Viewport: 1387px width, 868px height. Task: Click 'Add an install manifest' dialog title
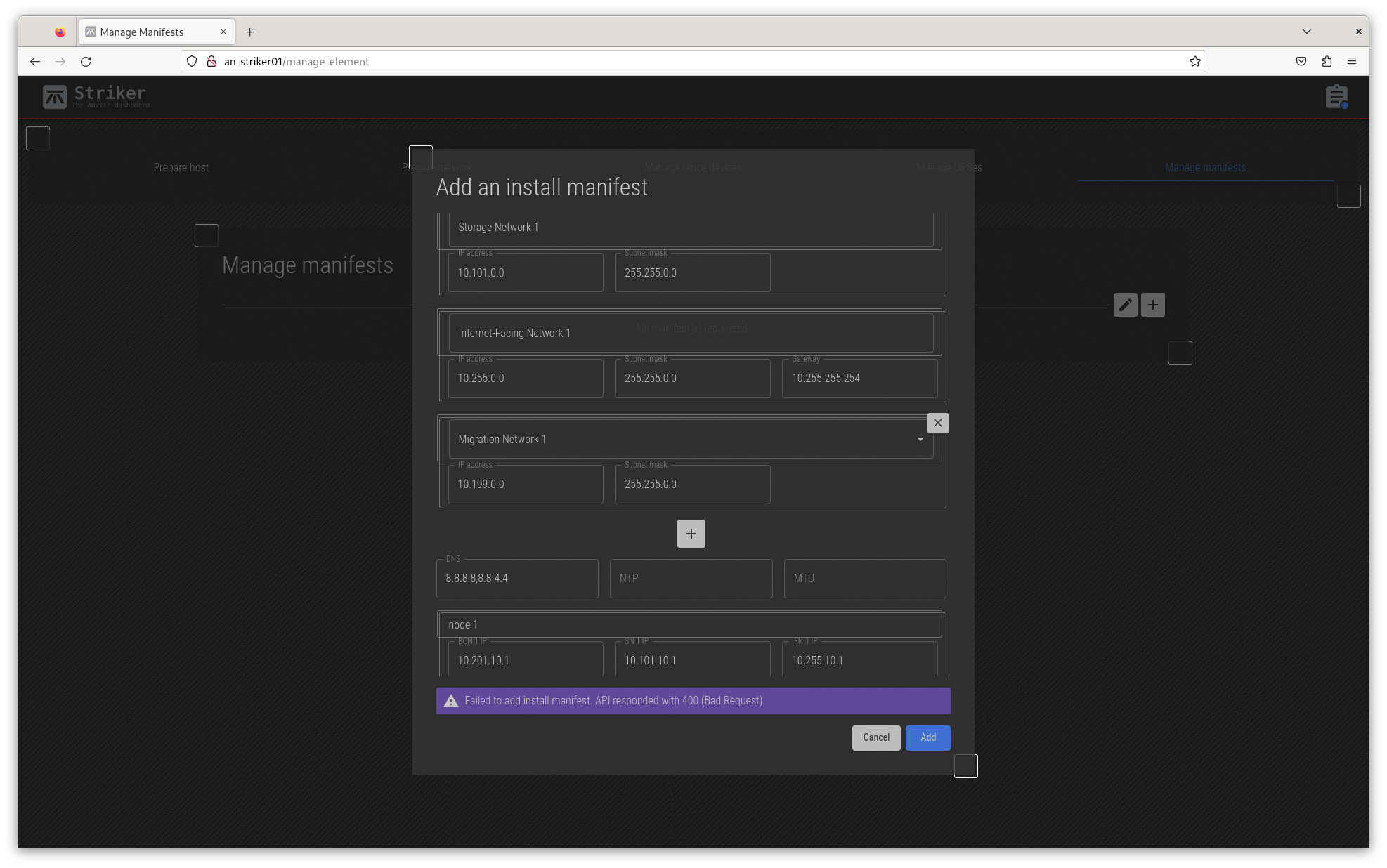(x=542, y=188)
